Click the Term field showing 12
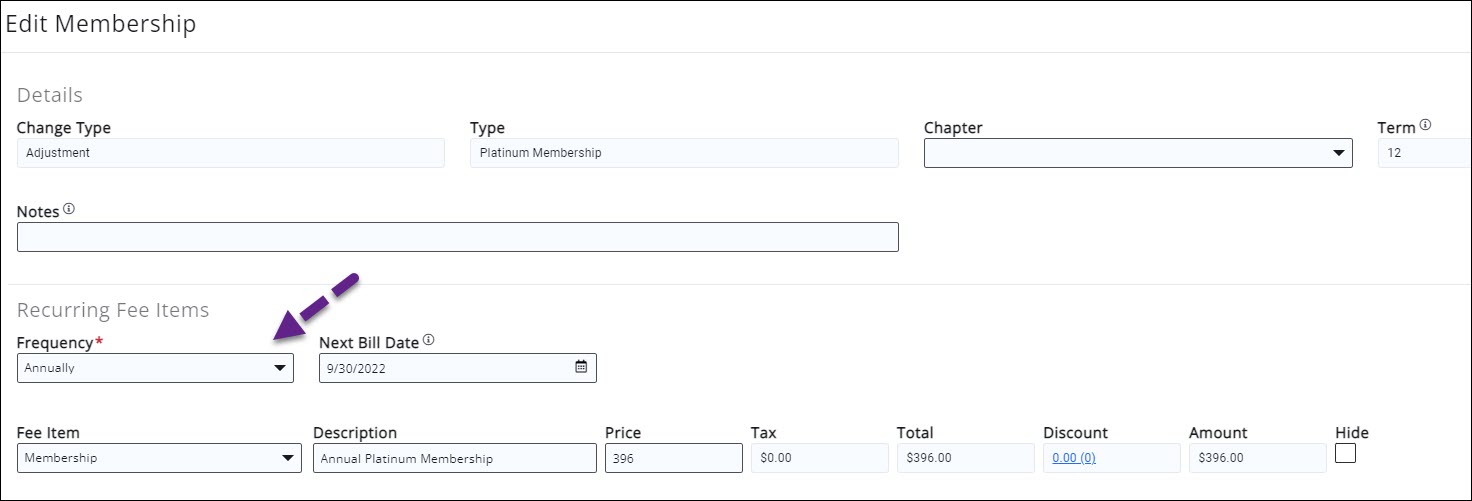 click(x=1423, y=153)
